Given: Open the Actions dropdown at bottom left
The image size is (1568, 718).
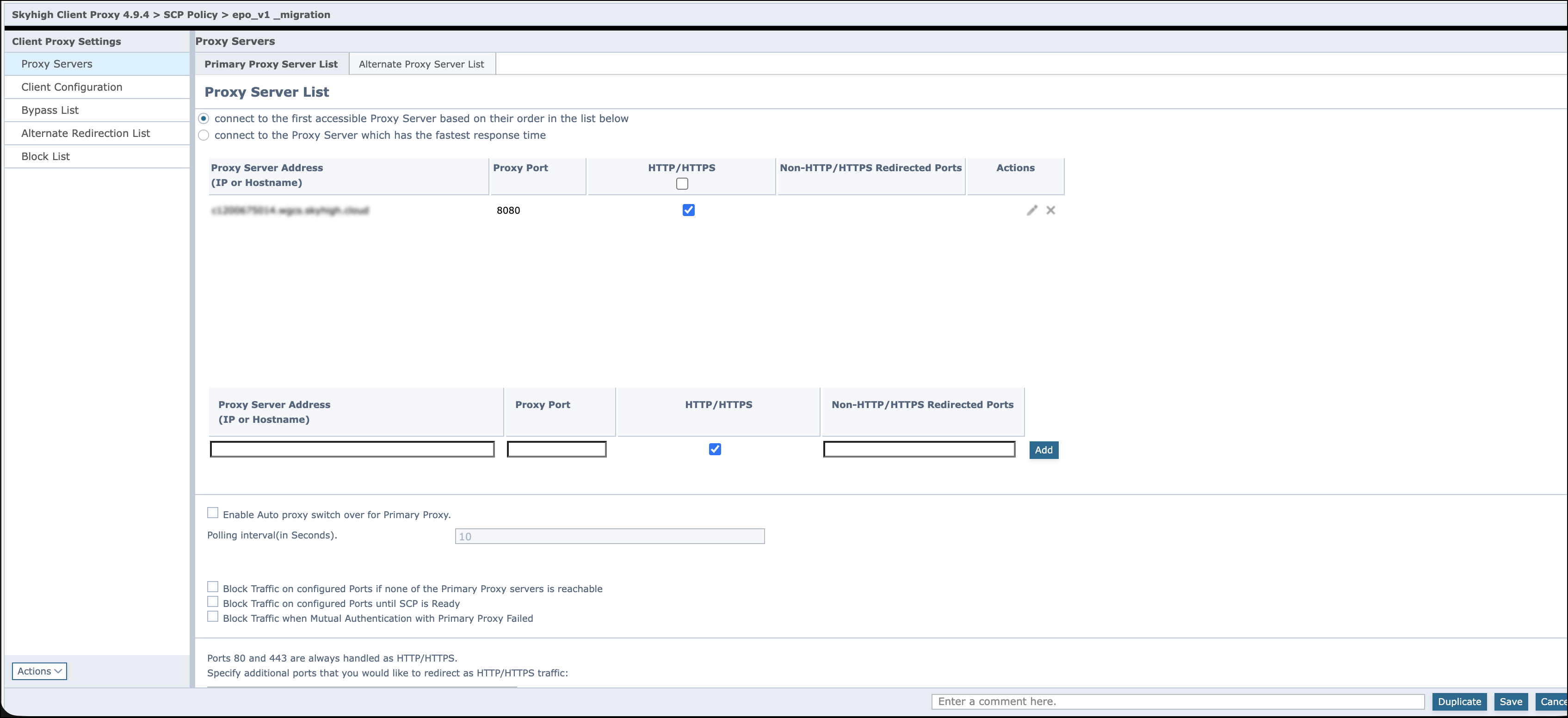Looking at the screenshot, I should coord(39,671).
